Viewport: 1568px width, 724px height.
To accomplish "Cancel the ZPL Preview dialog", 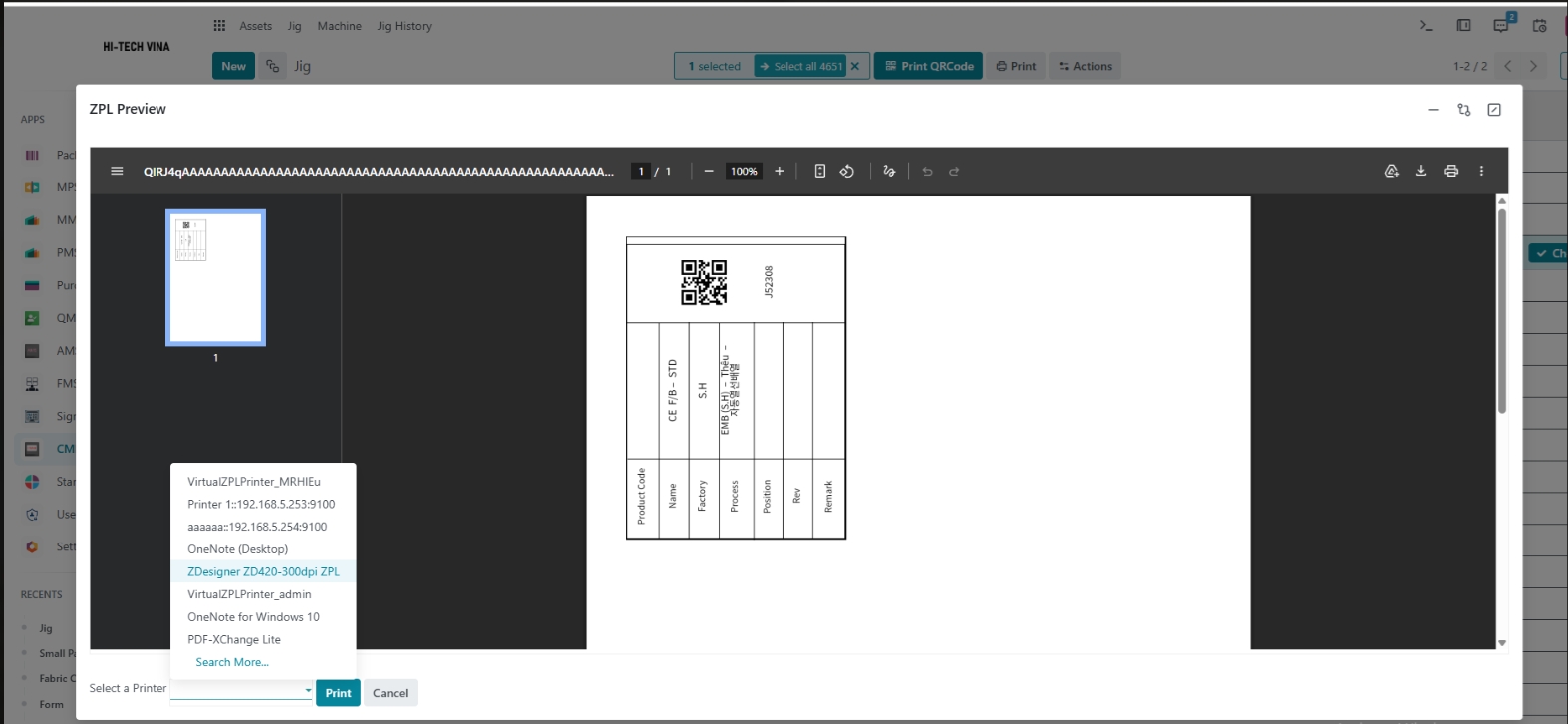I will 390,693.
